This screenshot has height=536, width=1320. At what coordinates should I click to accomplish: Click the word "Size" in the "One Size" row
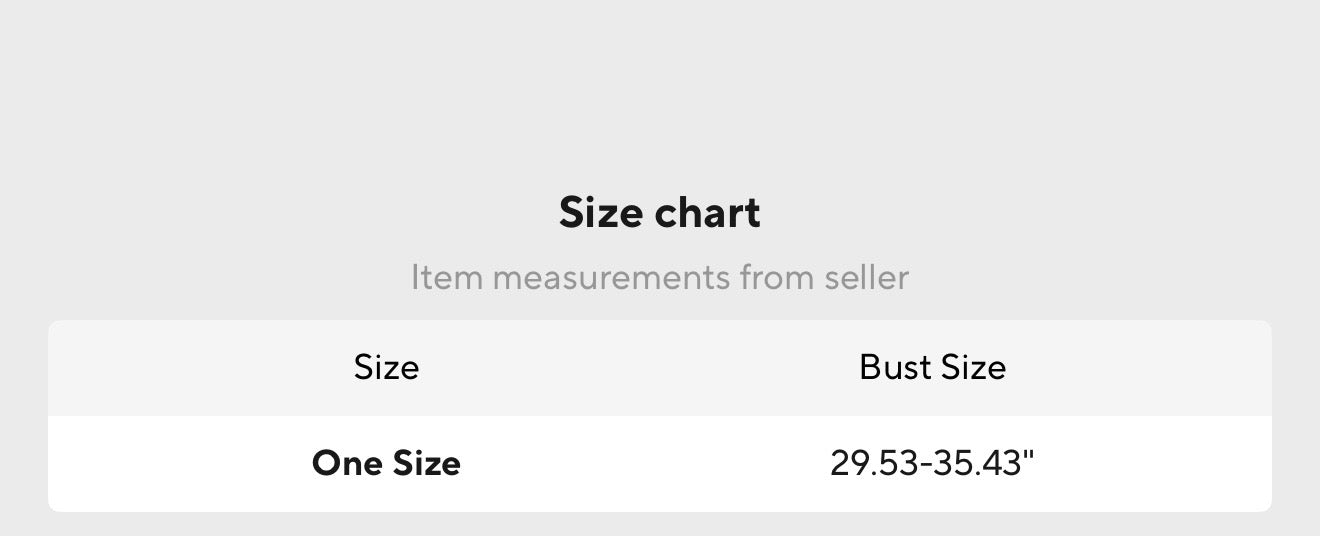click(426, 463)
